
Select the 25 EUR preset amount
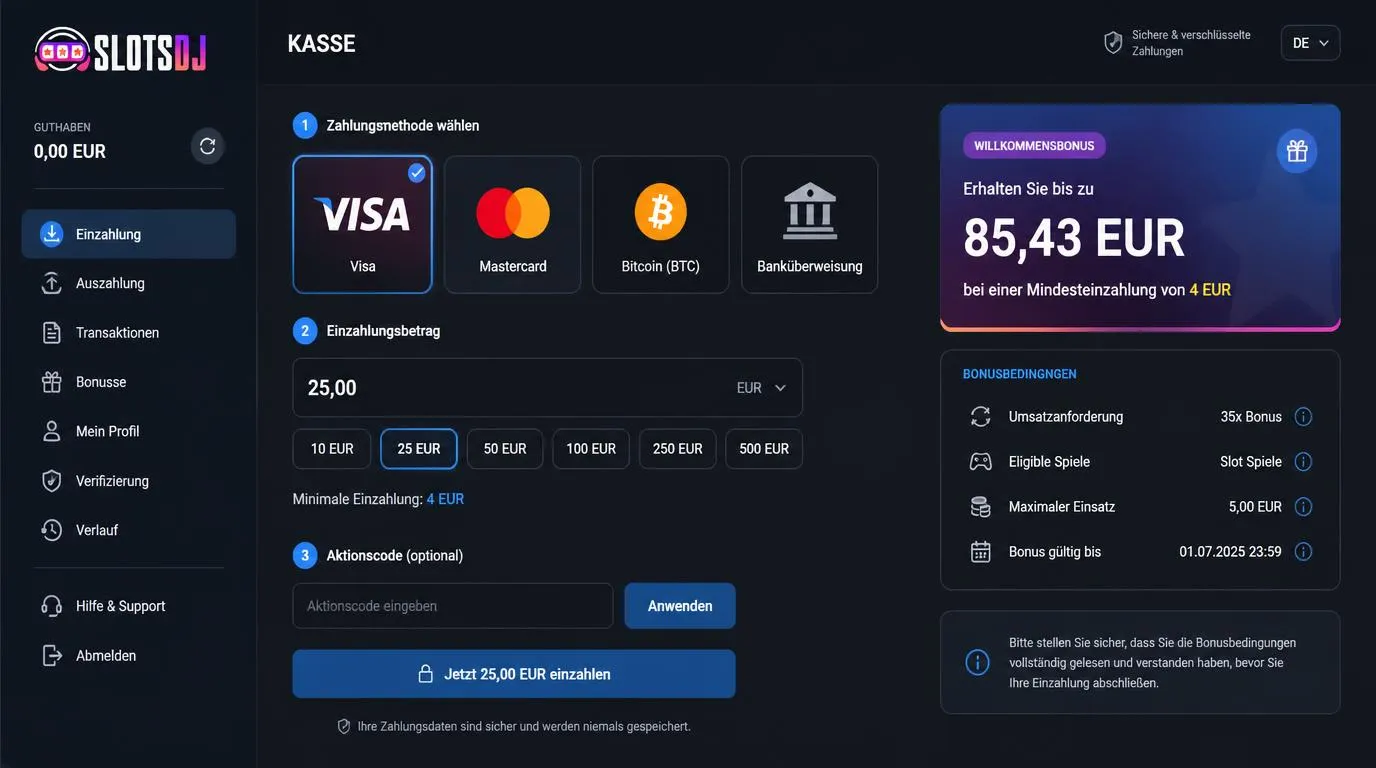tap(419, 449)
